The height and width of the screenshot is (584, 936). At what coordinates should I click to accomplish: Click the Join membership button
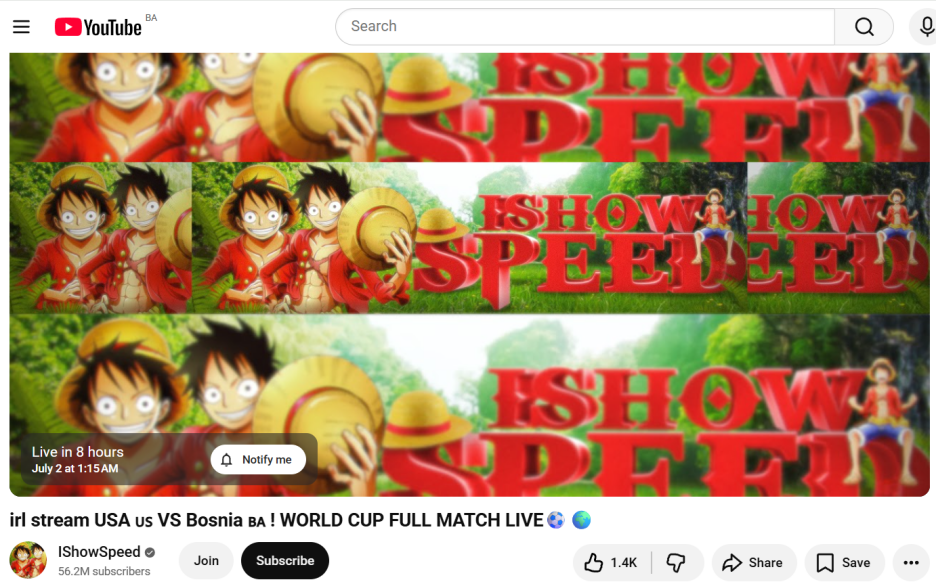pyautogui.click(x=206, y=561)
